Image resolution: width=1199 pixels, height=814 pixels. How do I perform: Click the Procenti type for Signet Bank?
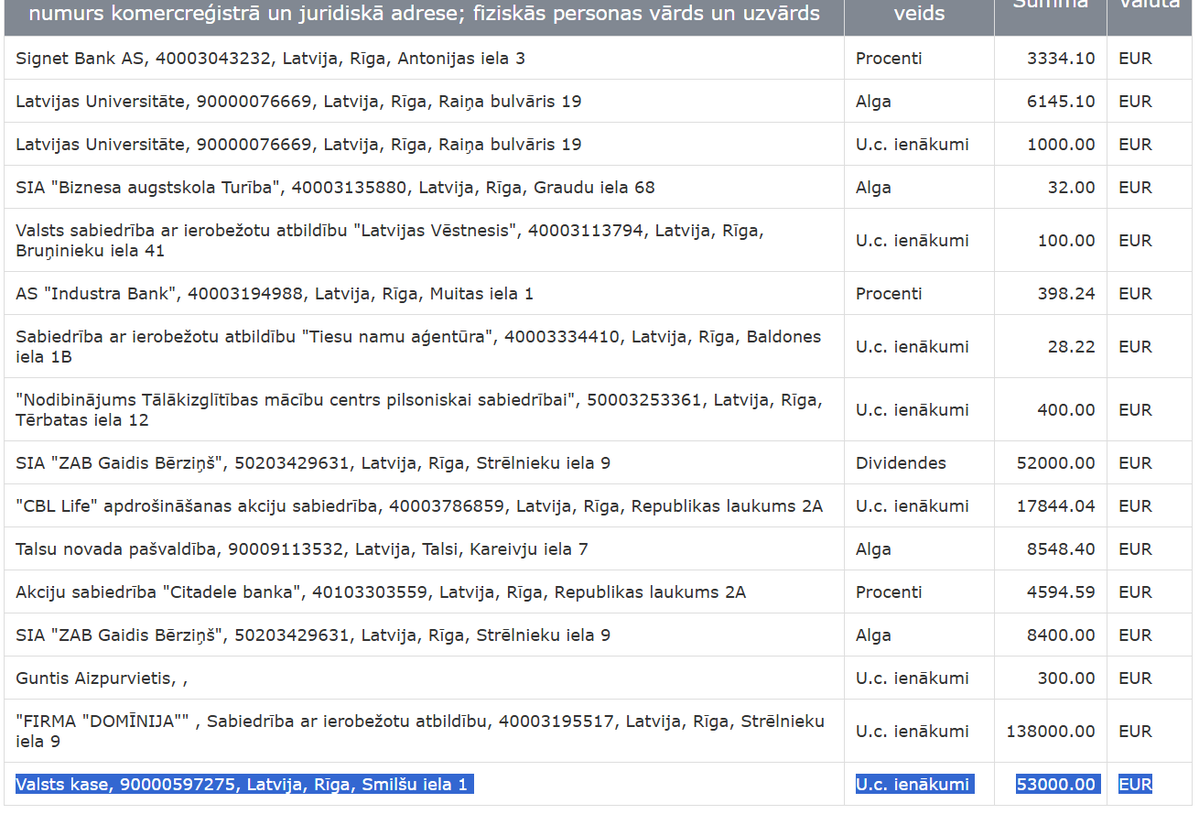click(889, 58)
